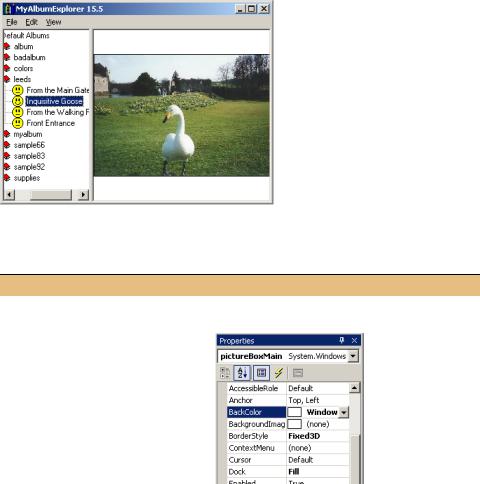Click smiley icon of From the Main Gate
This screenshot has width=480, height=484.
(18, 90)
